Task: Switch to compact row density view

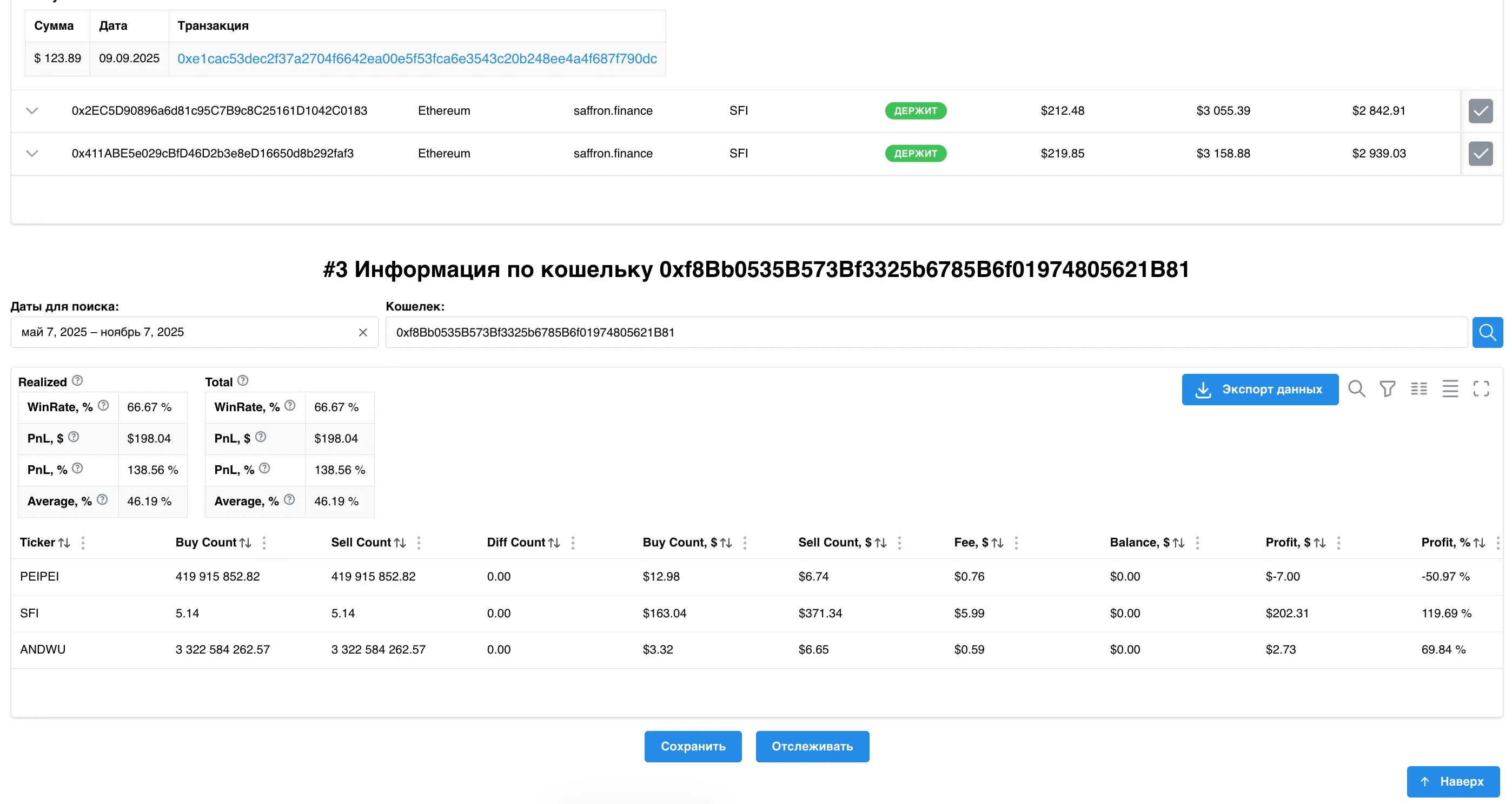Action: coord(1451,389)
